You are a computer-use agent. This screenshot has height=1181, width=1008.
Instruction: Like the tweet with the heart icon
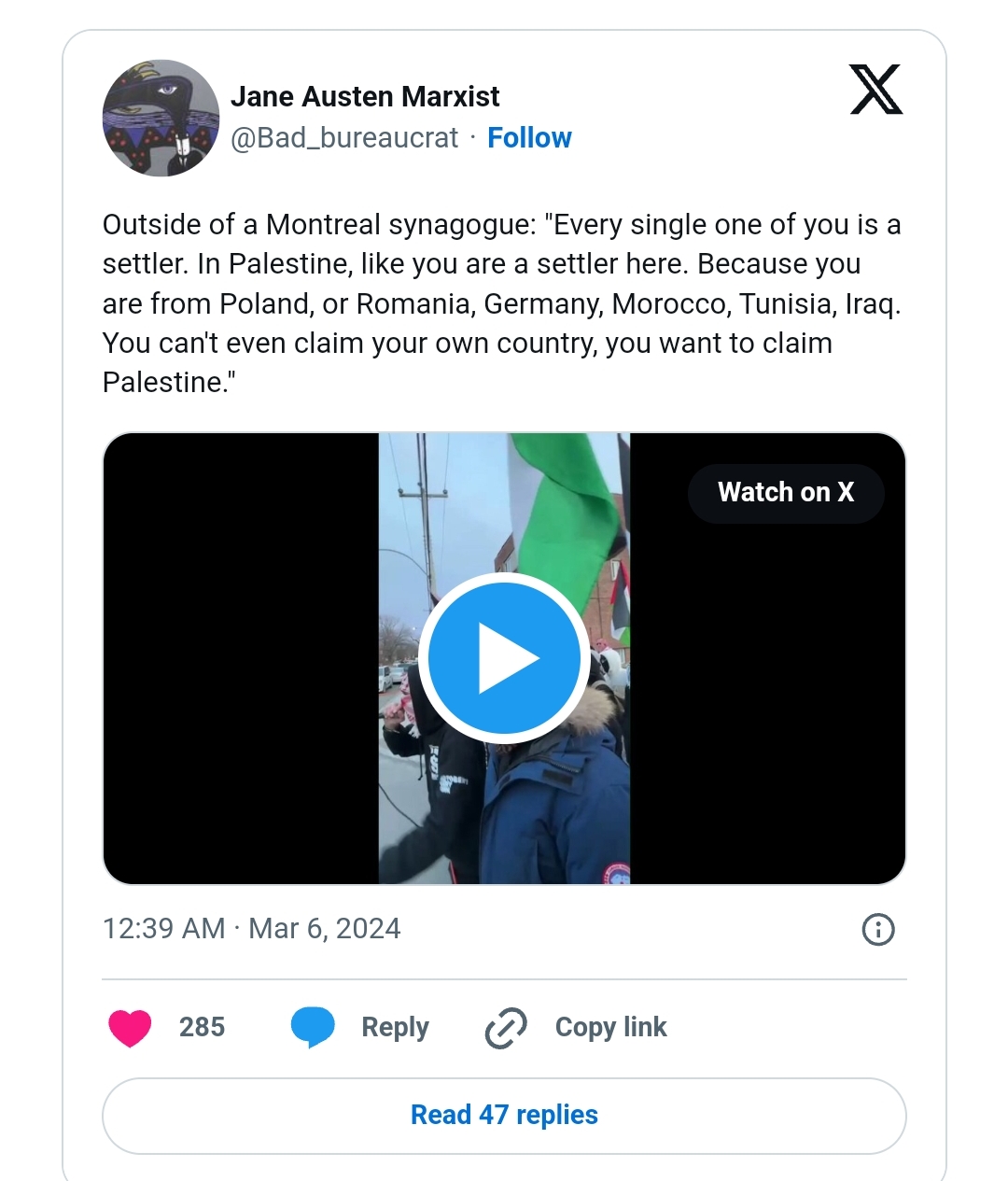(130, 1028)
